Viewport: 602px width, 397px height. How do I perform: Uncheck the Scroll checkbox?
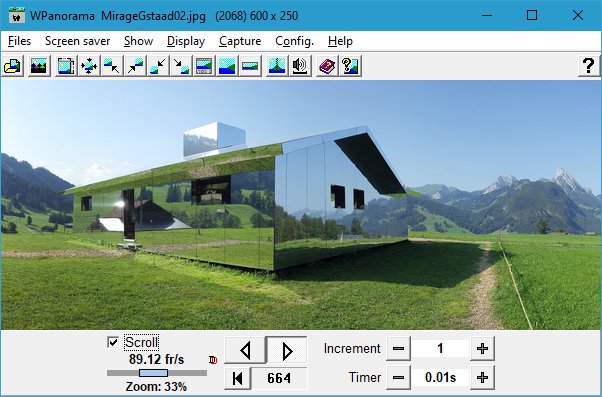(x=113, y=342)
